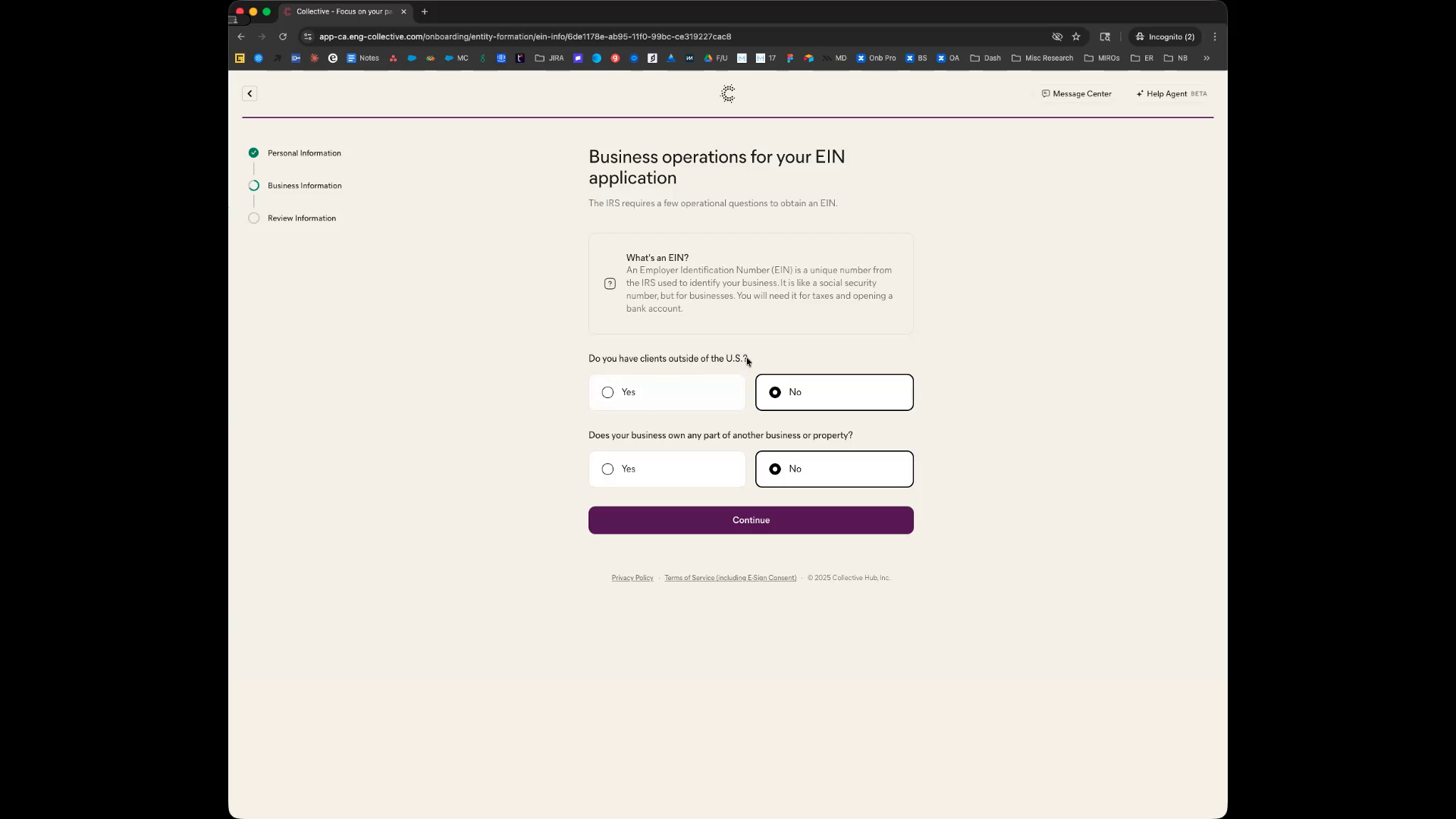Click the back arrow in page header
1456x819 pixels.
(249, 93)
